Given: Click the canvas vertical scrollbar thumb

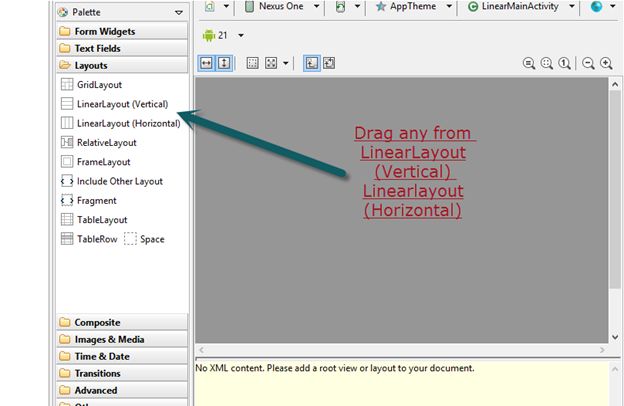Looking at the screenshot, I should click(x=615, y=189).
